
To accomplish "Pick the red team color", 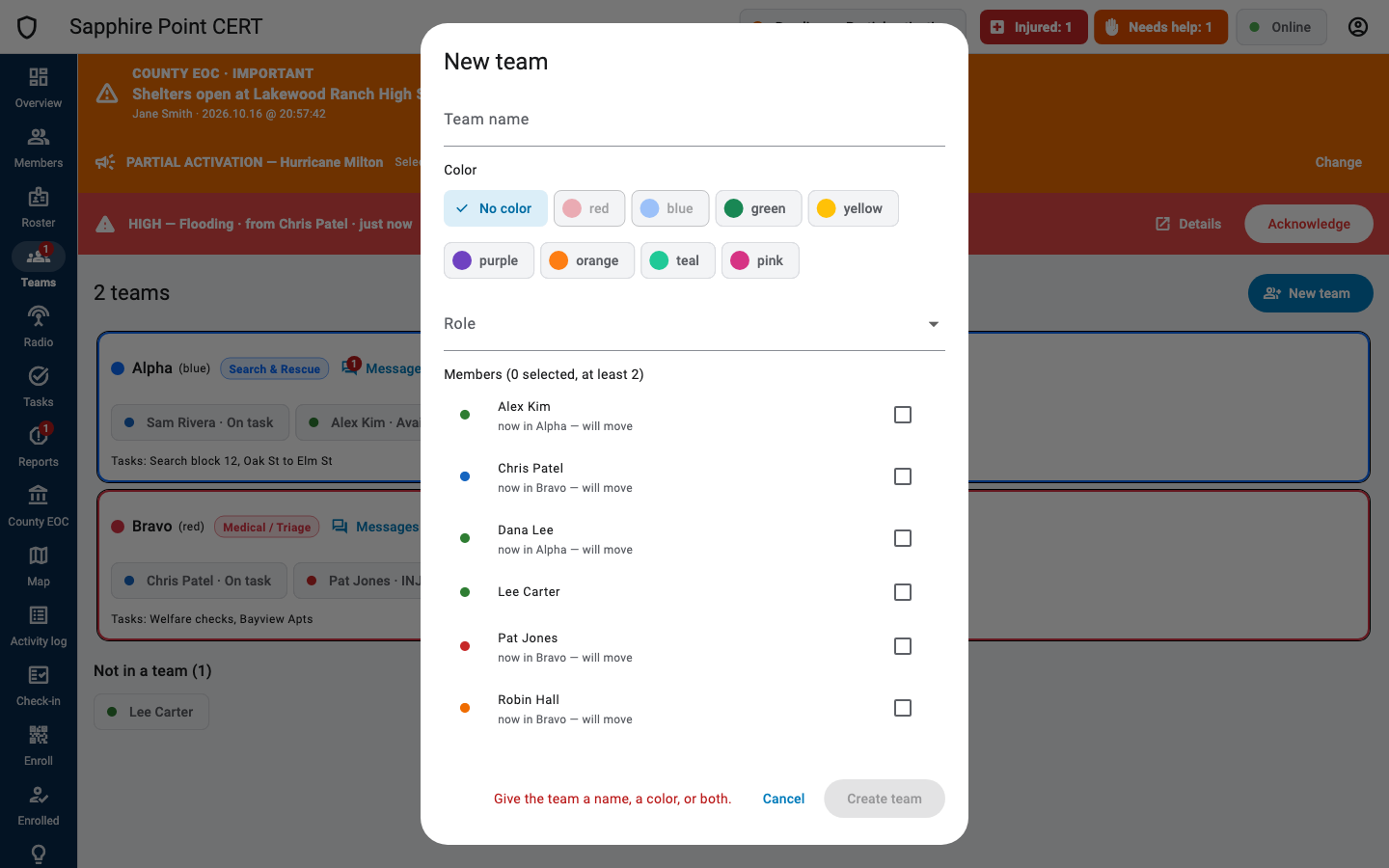I will click(x=589, y=208).
